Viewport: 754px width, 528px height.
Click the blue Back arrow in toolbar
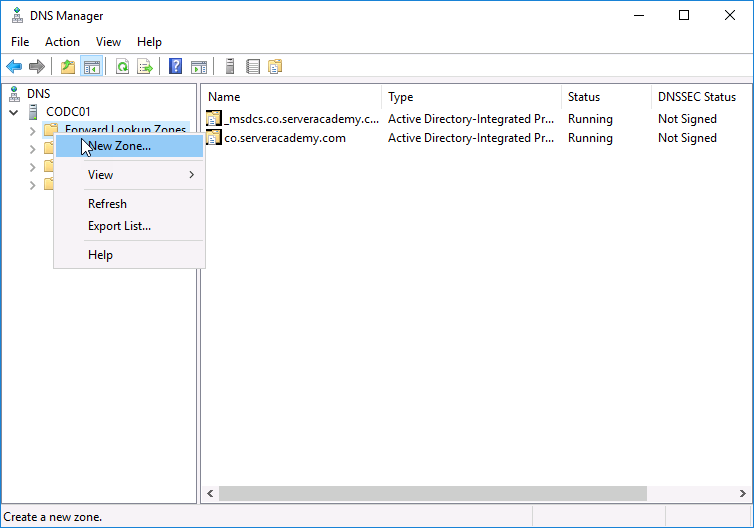tap(14, 67)
